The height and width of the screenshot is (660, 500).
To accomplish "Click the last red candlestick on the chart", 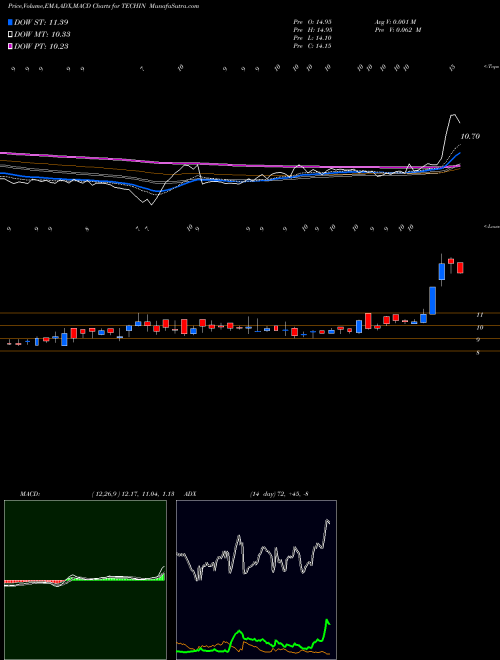I will (460, 268).
